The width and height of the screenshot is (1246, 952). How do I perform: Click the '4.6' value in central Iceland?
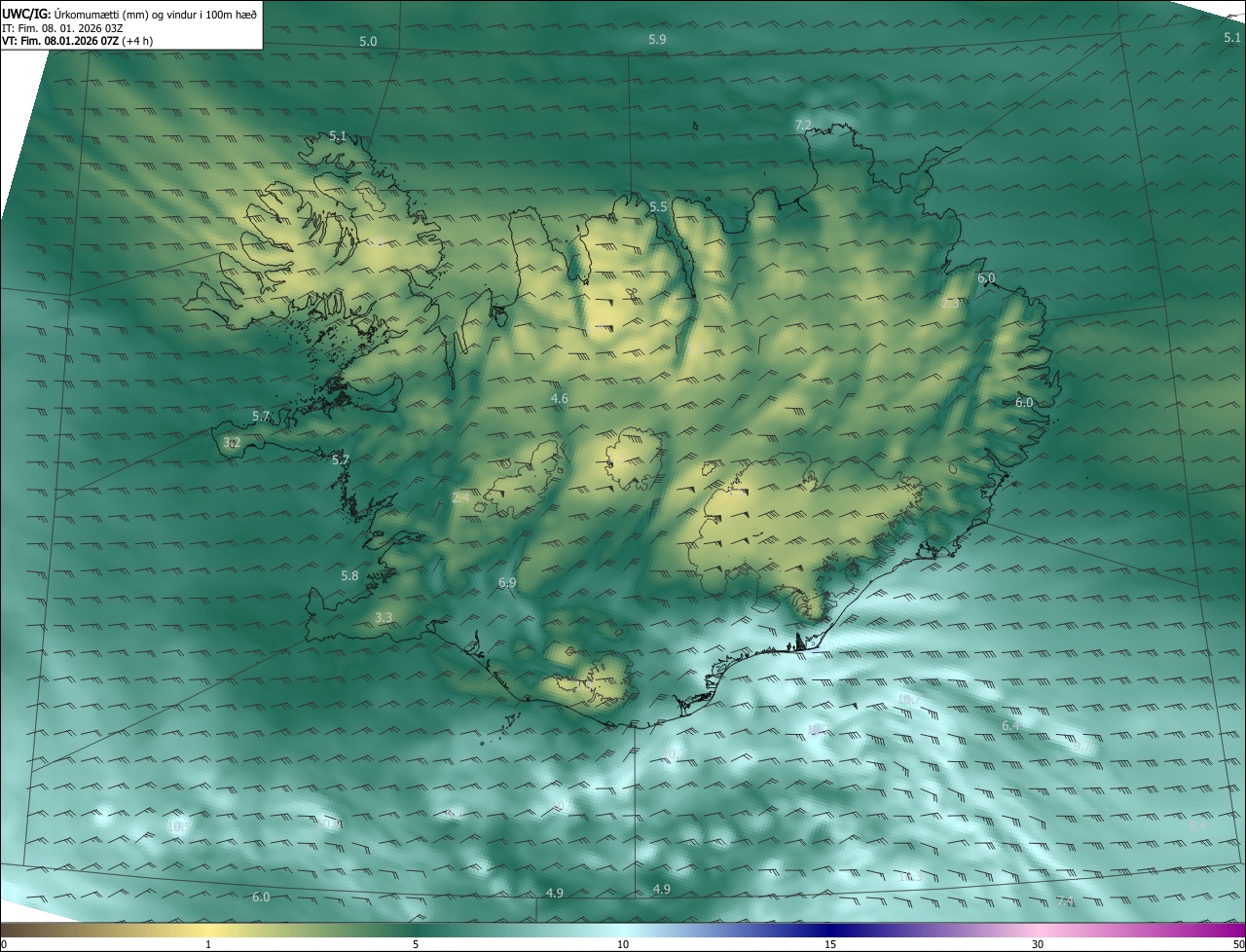(559, 399)
